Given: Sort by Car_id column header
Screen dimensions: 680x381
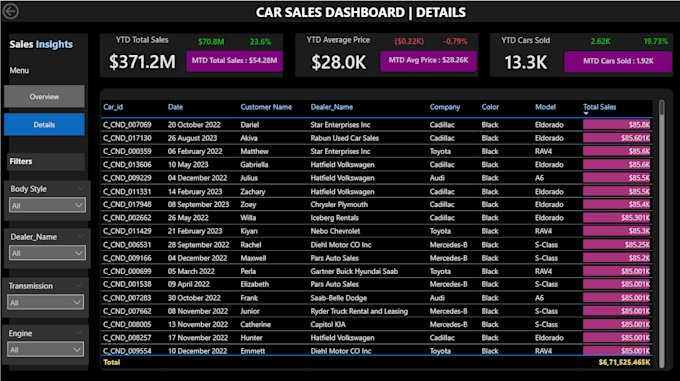Looking at the screenshot, I should click(113, 107).
